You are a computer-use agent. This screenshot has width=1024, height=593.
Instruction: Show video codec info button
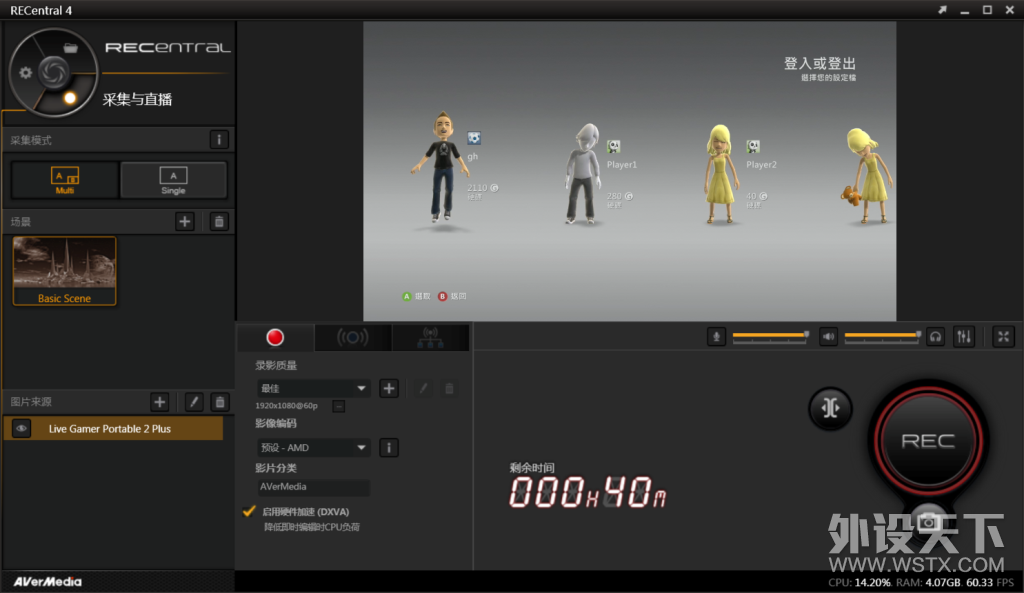389,447
